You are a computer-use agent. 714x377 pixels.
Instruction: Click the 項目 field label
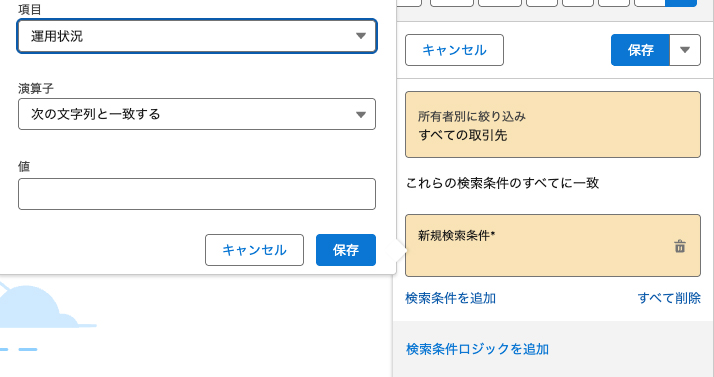pyautogui.click(x=30, y=10)
